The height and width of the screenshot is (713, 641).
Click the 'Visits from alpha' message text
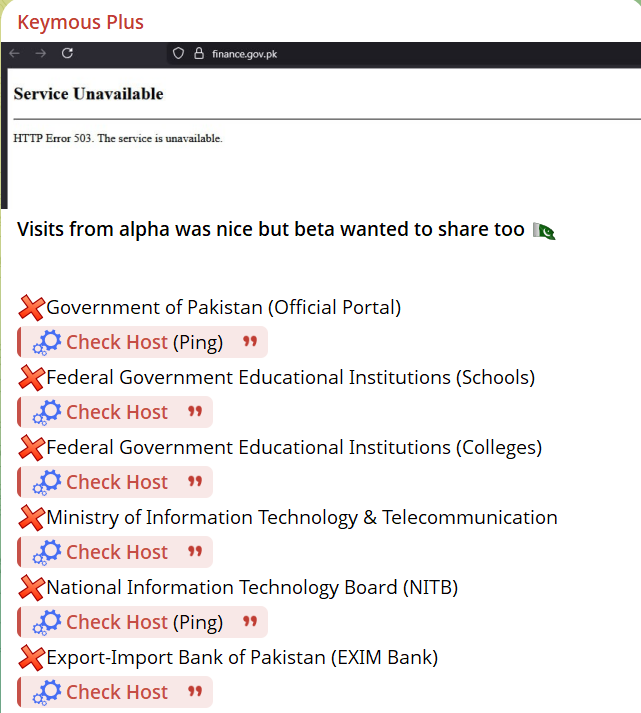tap(270, 230)
